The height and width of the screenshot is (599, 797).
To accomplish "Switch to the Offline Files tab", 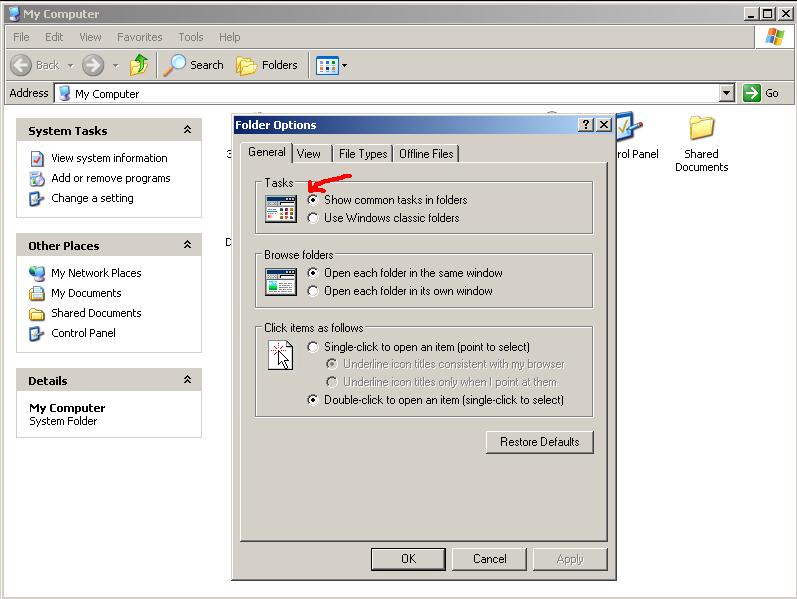I will pos(426,154).
